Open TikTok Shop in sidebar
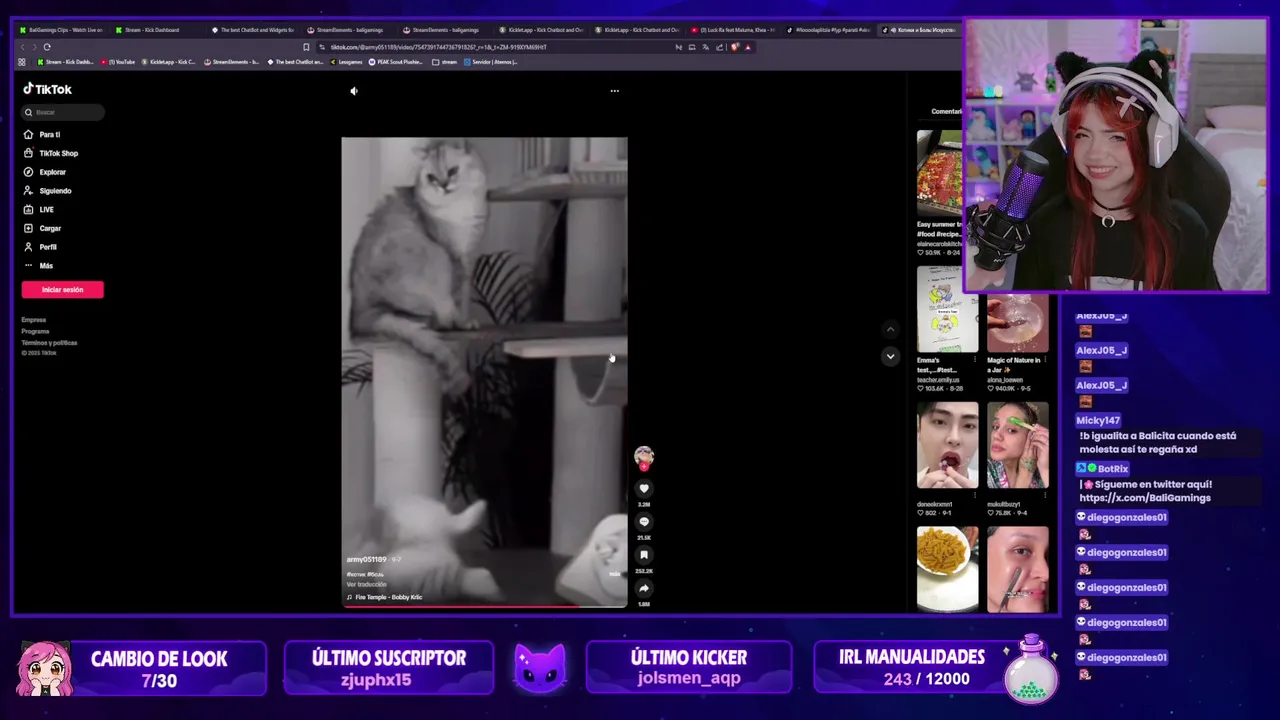 (x=50, y=153)
